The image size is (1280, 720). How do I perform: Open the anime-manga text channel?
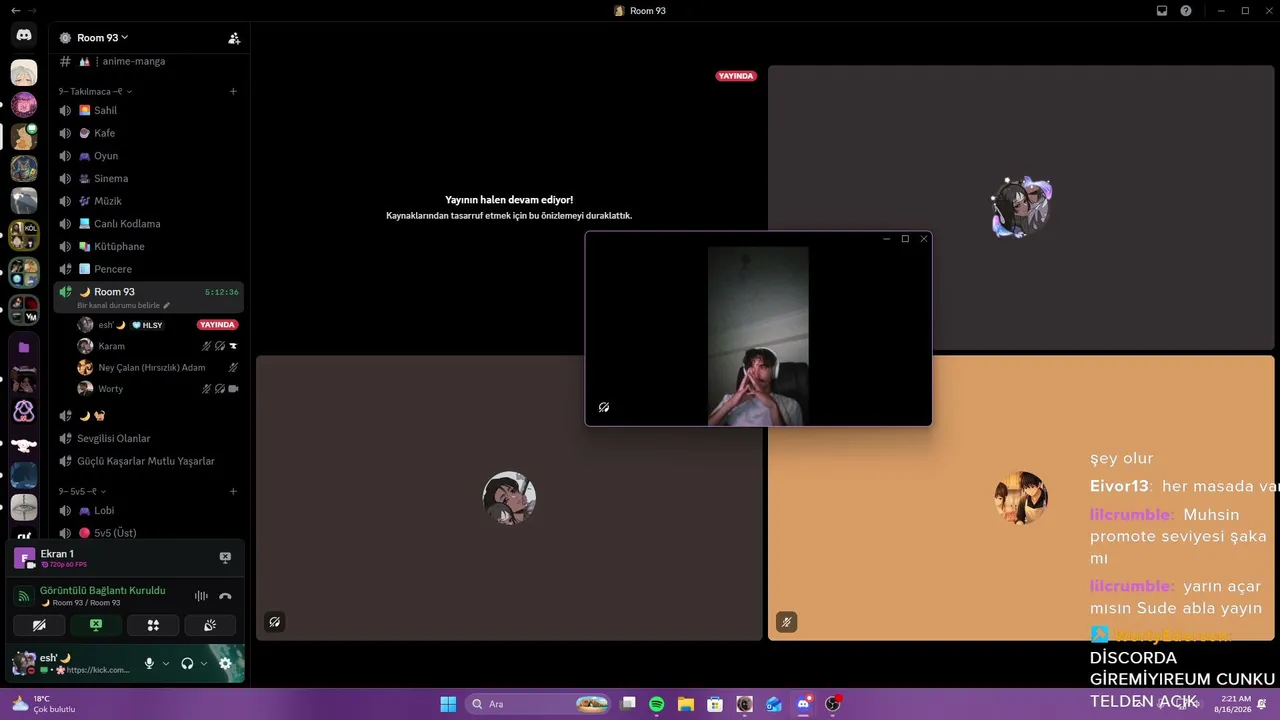[149, 61]
